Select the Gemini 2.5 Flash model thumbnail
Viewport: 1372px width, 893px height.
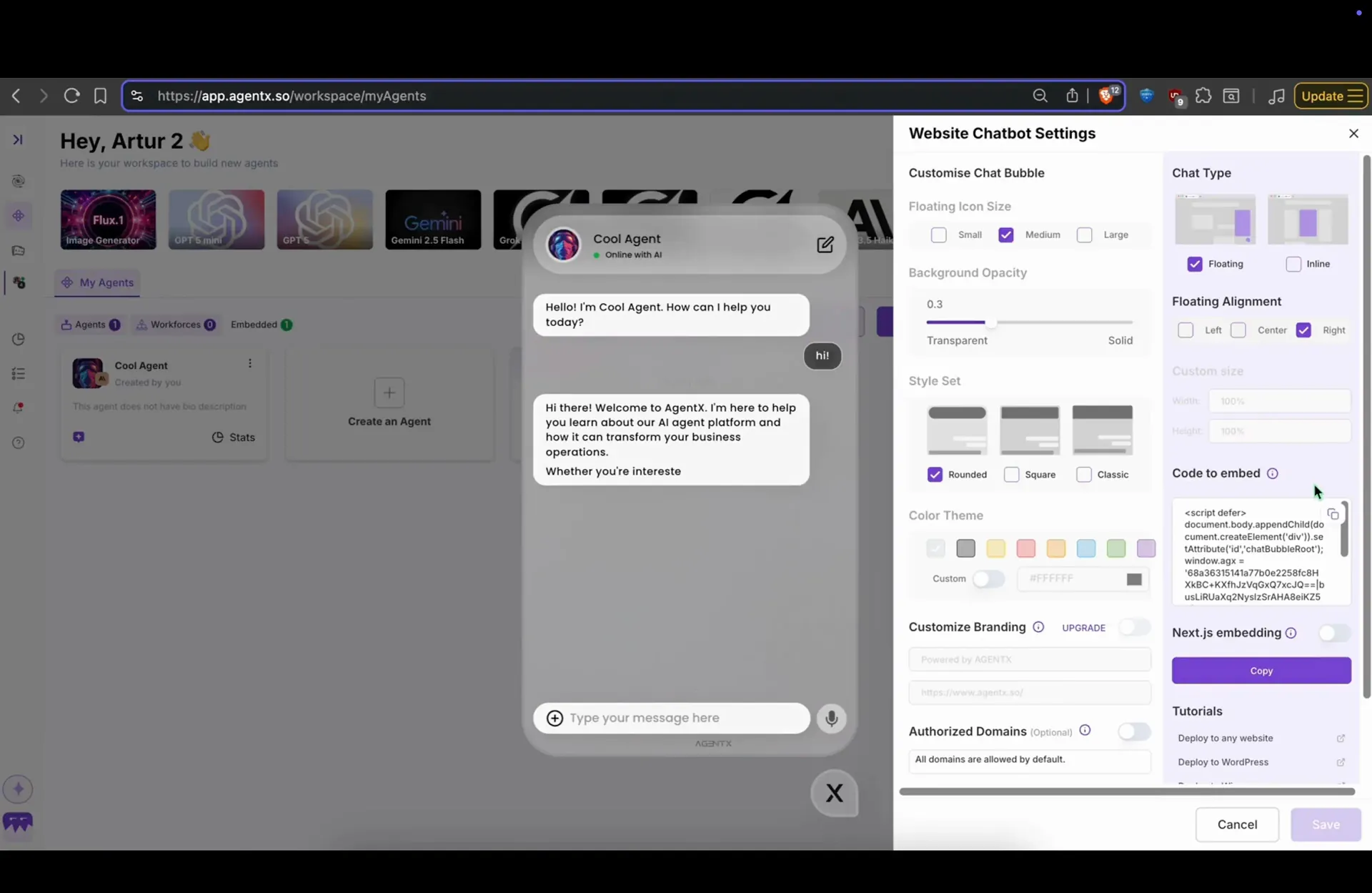pyautogui.click(x=433, y=219)
